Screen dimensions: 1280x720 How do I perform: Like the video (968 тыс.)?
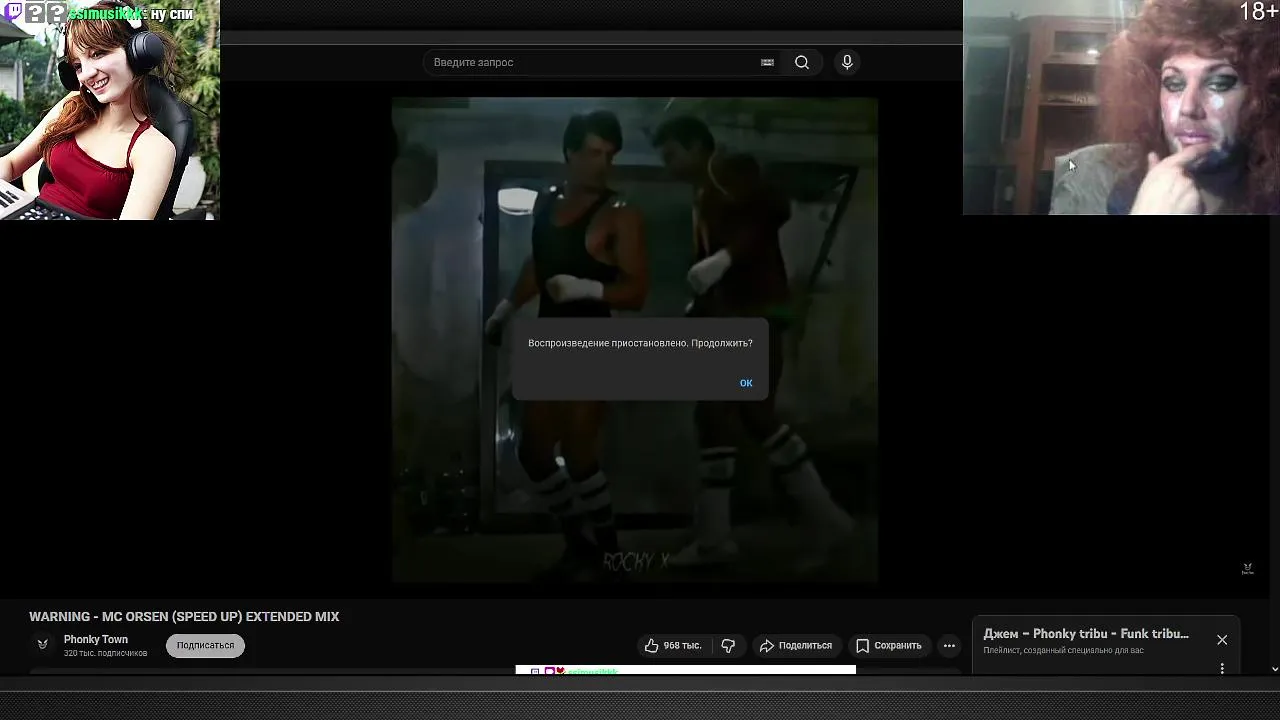(673, 646)
